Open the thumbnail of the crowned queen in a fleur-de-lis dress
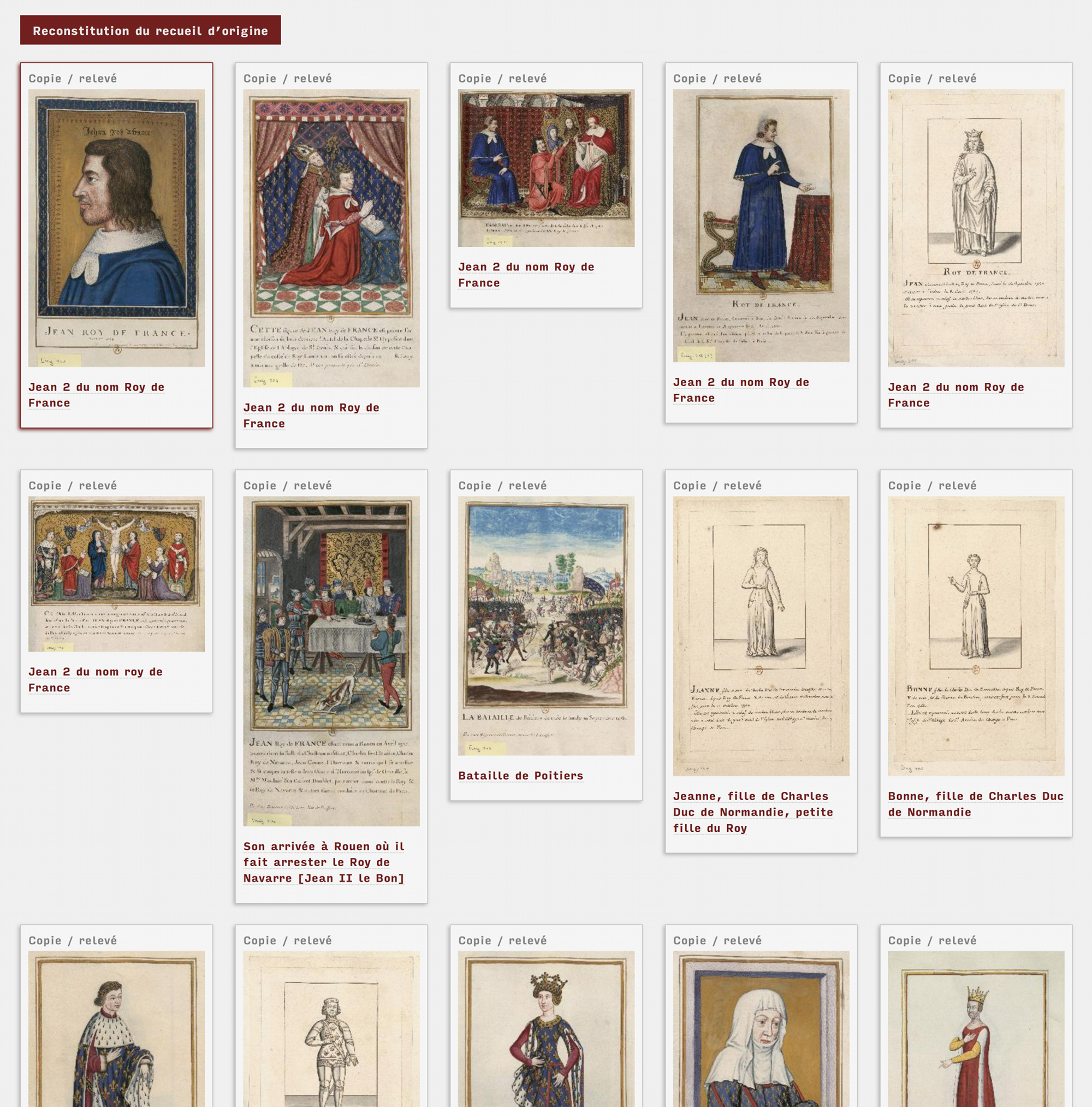1092x1107 pixels. tap(546, 1028)
